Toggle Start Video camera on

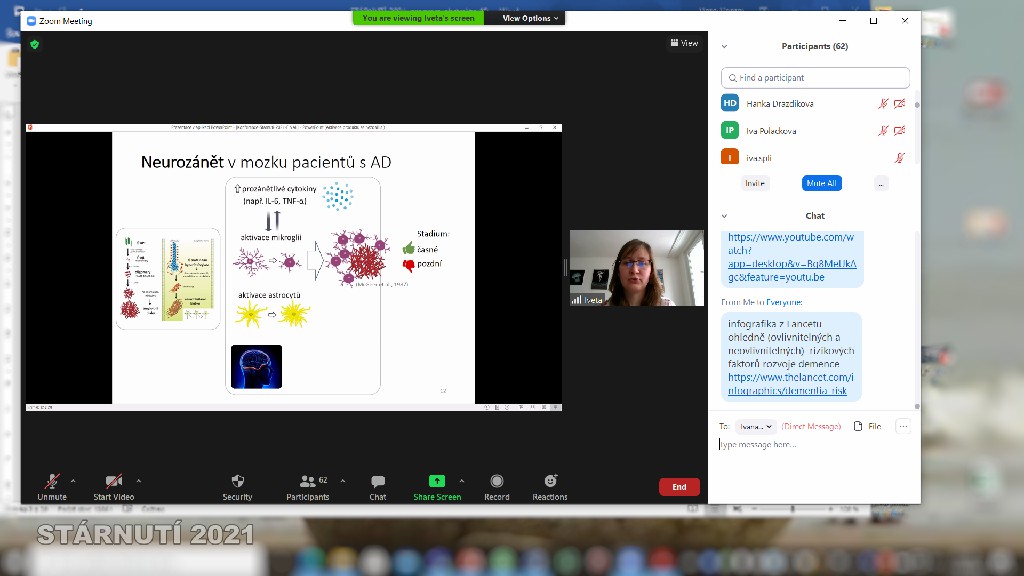[114, 482]
